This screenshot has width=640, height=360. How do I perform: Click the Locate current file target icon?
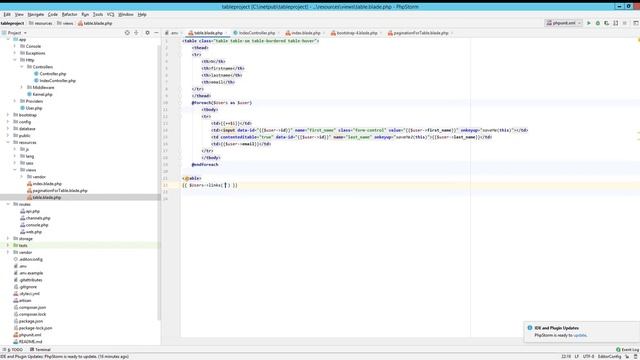[127, 33]
